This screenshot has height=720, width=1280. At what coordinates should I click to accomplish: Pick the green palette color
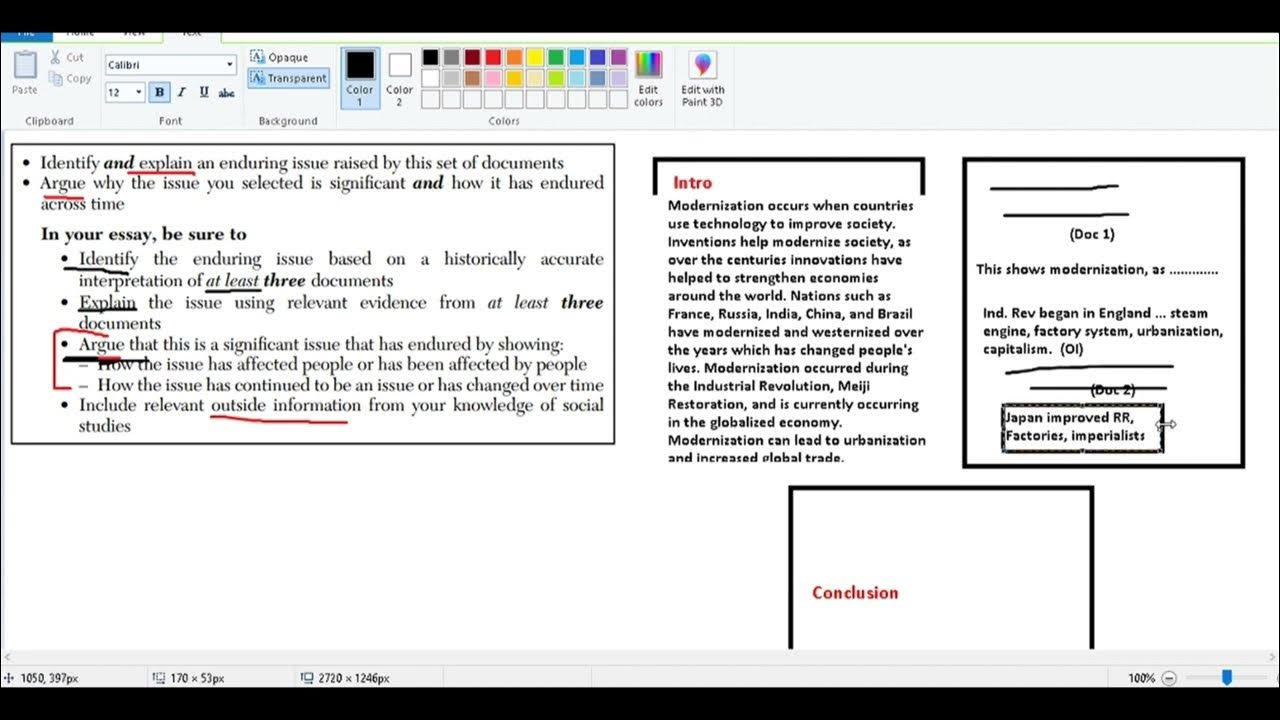pyautogui.click(x=556, y=58)
